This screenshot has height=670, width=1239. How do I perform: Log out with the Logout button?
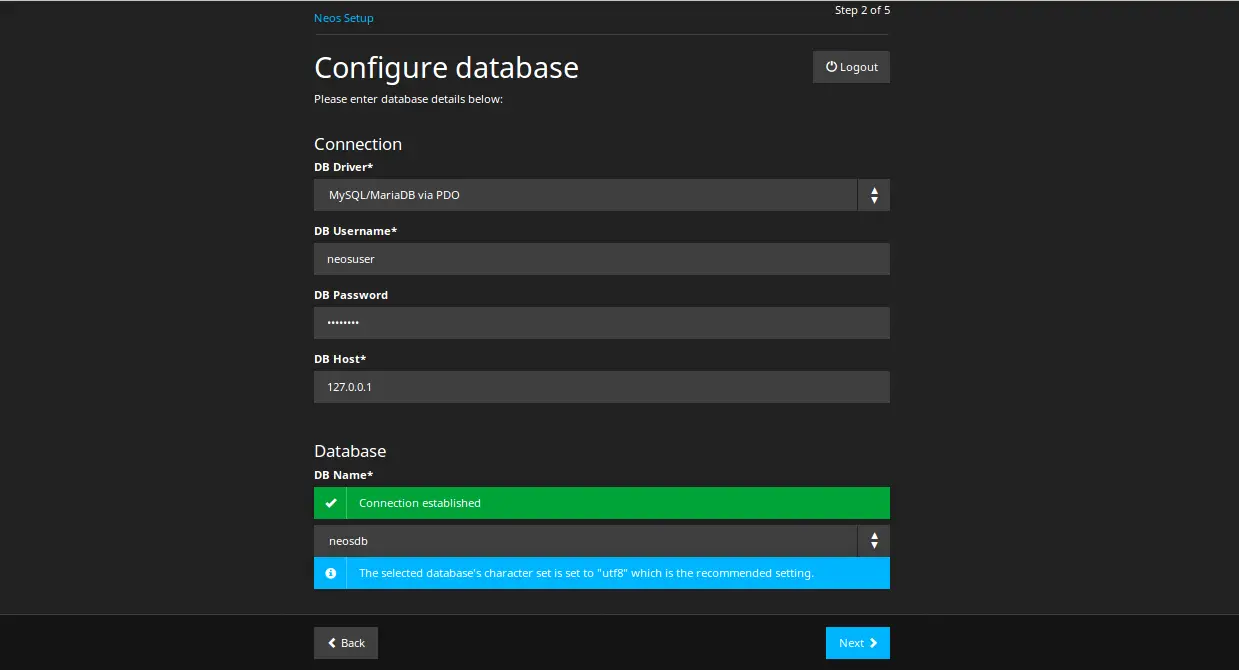click(851, 67)
